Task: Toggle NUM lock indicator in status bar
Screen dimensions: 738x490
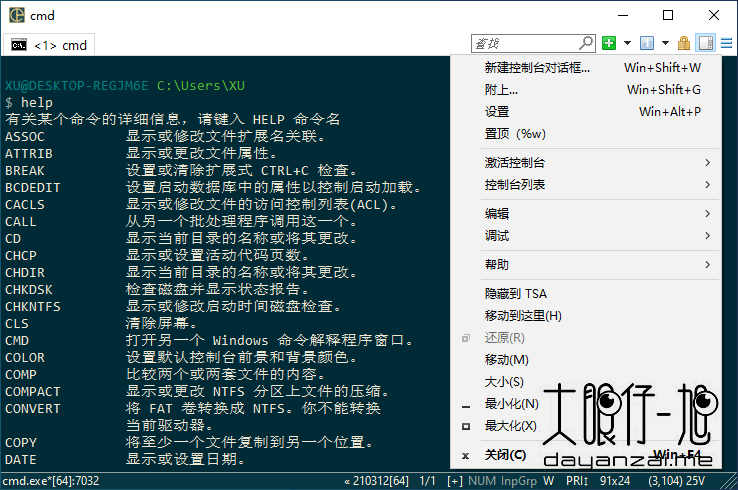Action: click(x=482, y=481)
